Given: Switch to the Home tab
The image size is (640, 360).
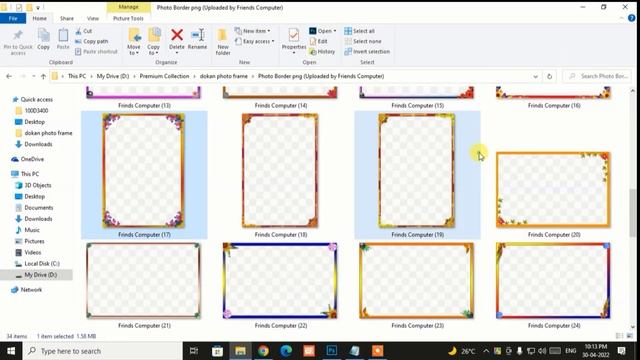Looking at the screenshot, I should (x=40, y=18).
